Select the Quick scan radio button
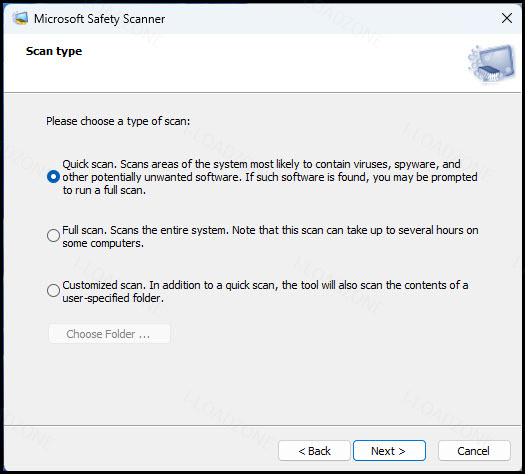The height and width of the screenshot is (474, 525). [53, 177]
